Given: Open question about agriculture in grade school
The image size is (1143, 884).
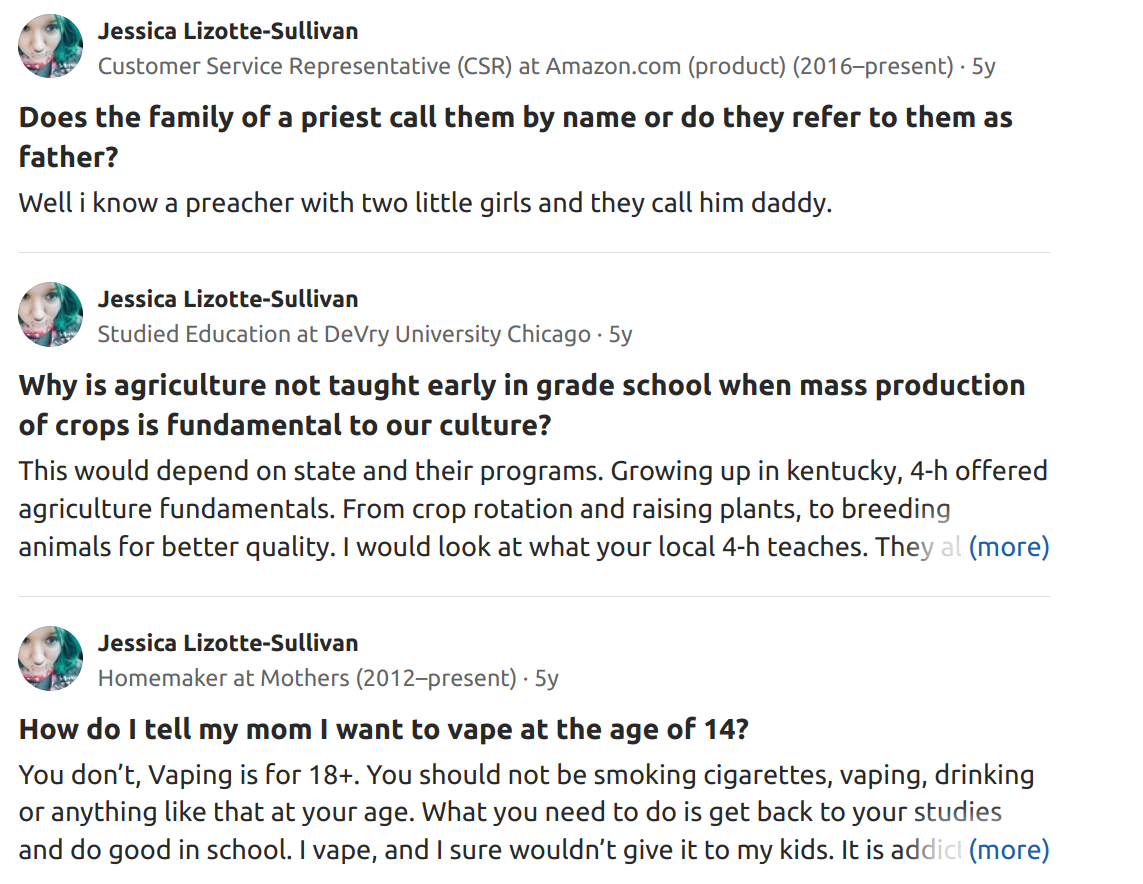Looking at the screenshot, I should pyautogui.click(x=522, y=405).
